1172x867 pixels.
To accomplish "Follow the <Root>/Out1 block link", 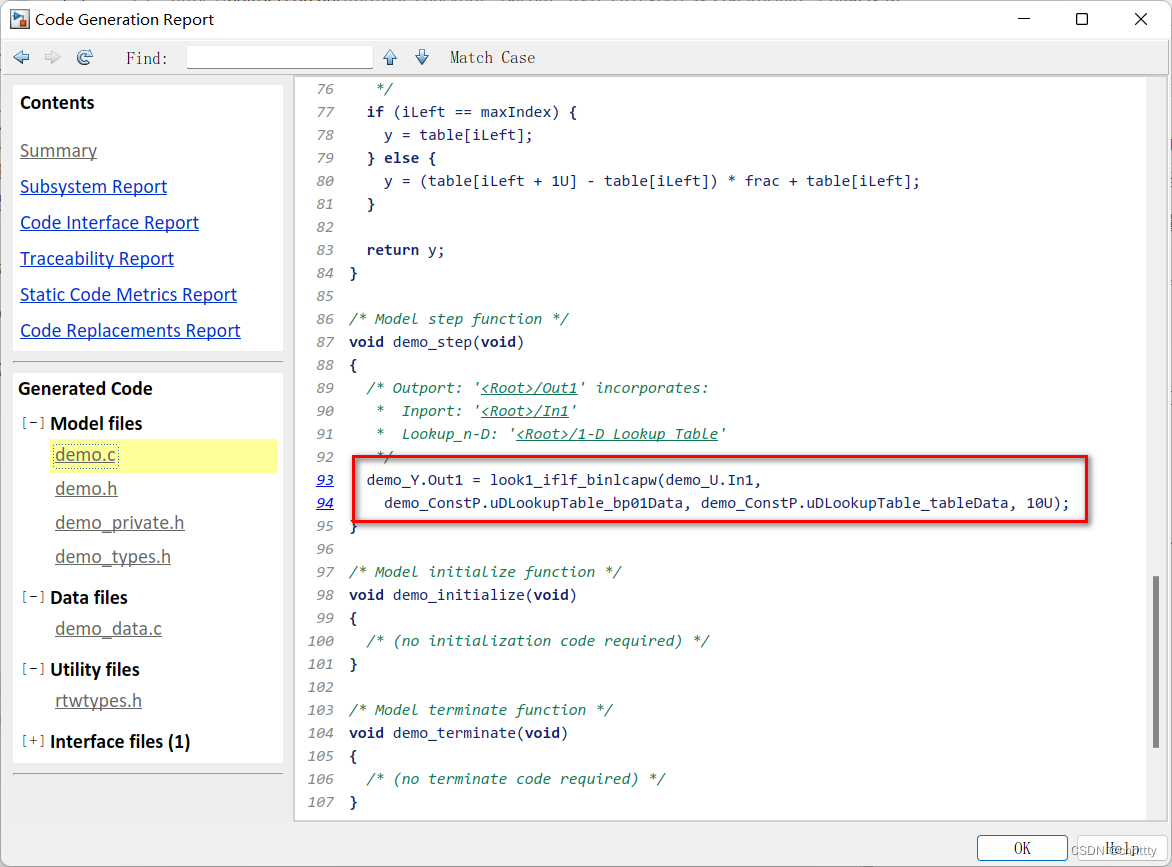I will coord(529,389).
